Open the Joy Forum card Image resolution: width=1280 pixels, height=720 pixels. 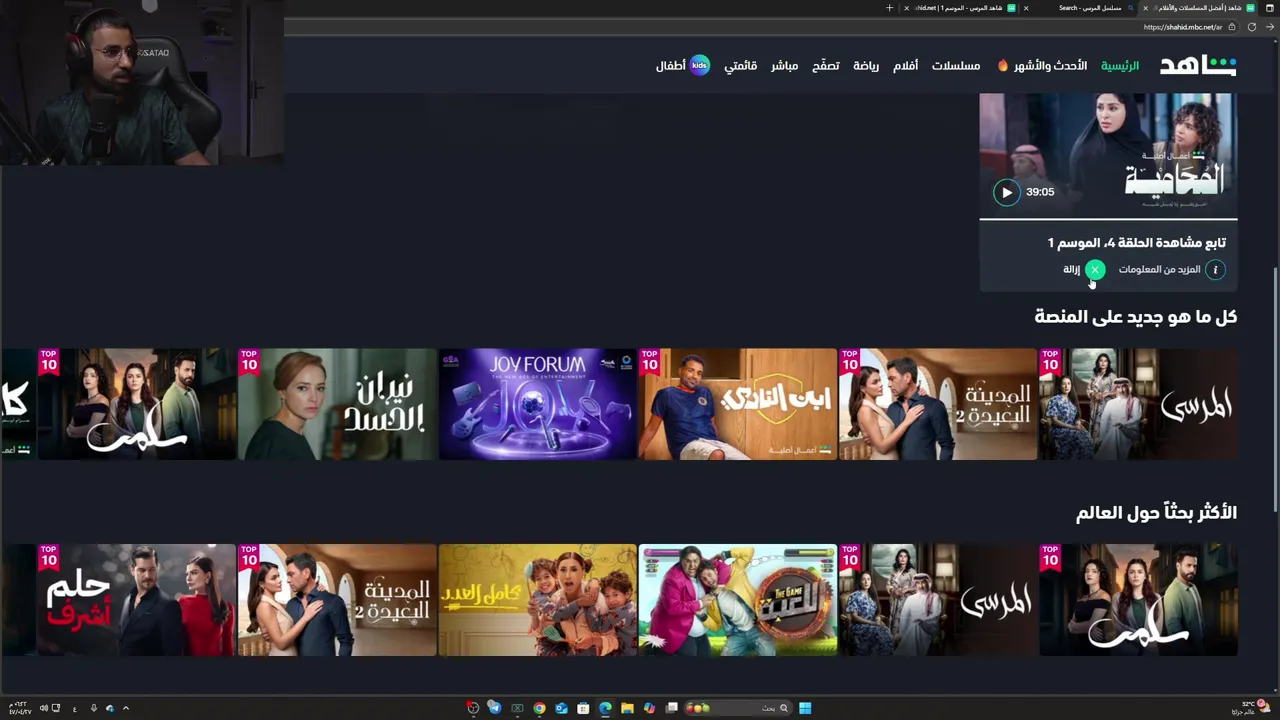click(x=538, y=404)
